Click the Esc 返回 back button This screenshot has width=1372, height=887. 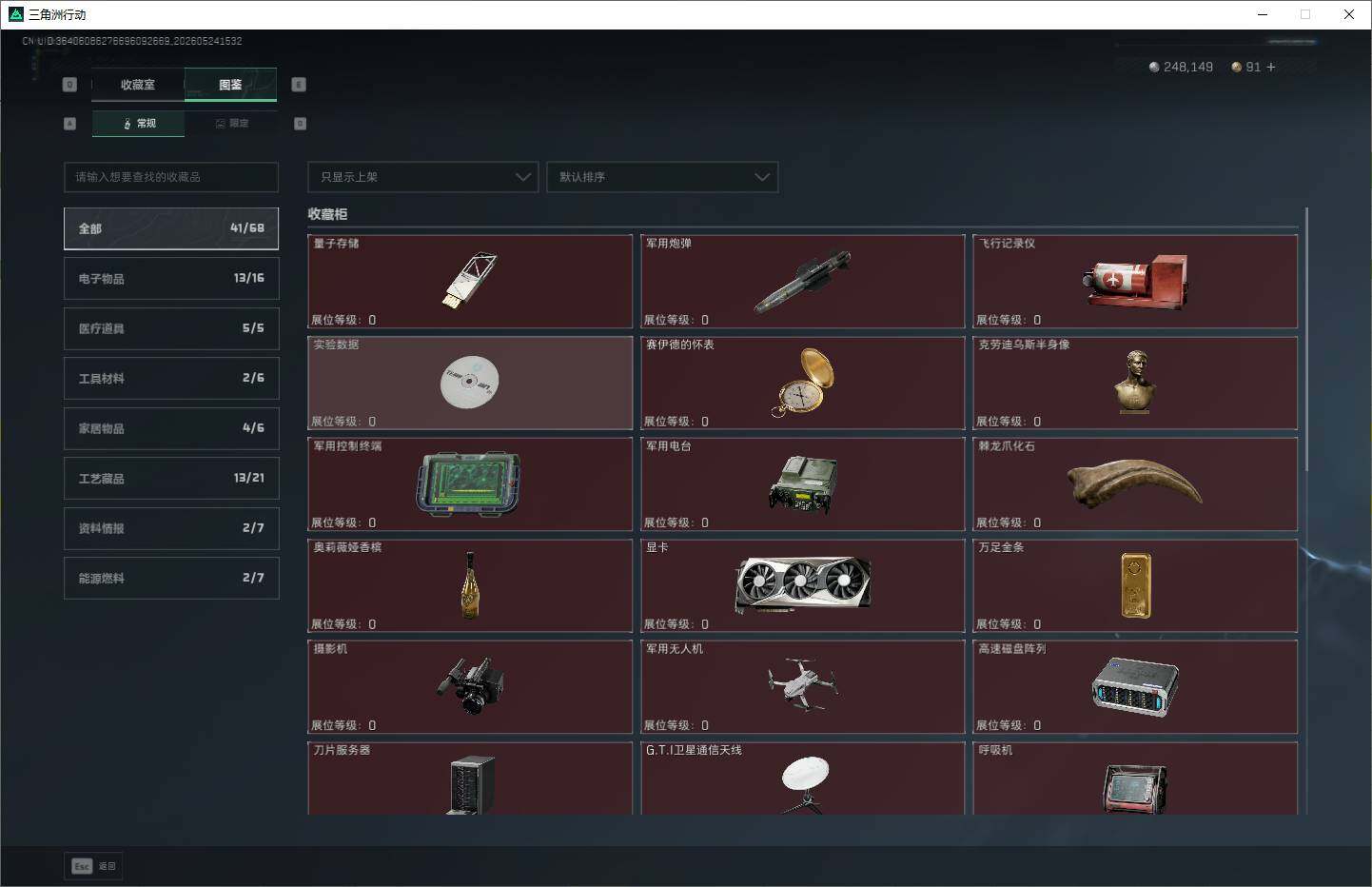(94, 866)
